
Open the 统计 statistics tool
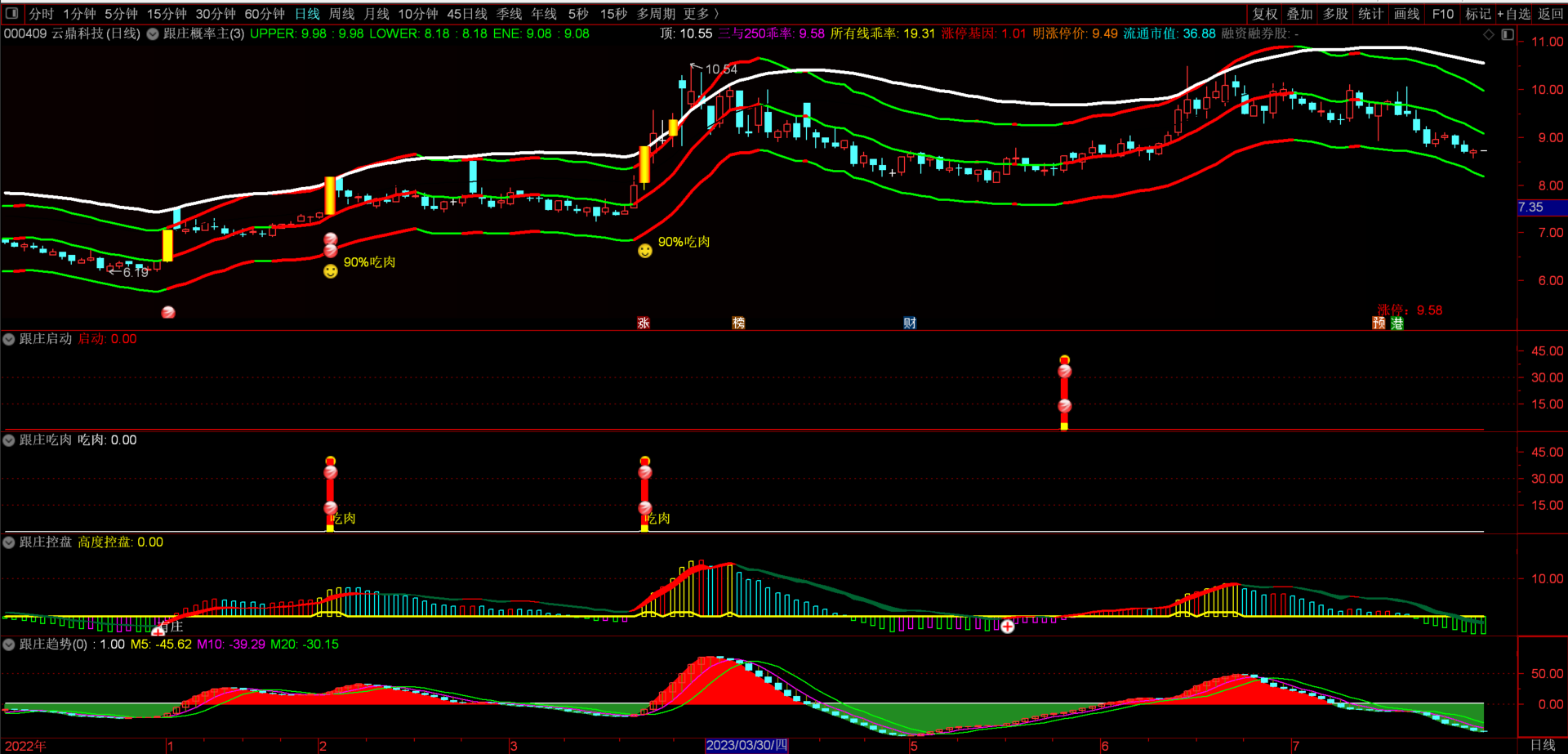[1371, 14]
